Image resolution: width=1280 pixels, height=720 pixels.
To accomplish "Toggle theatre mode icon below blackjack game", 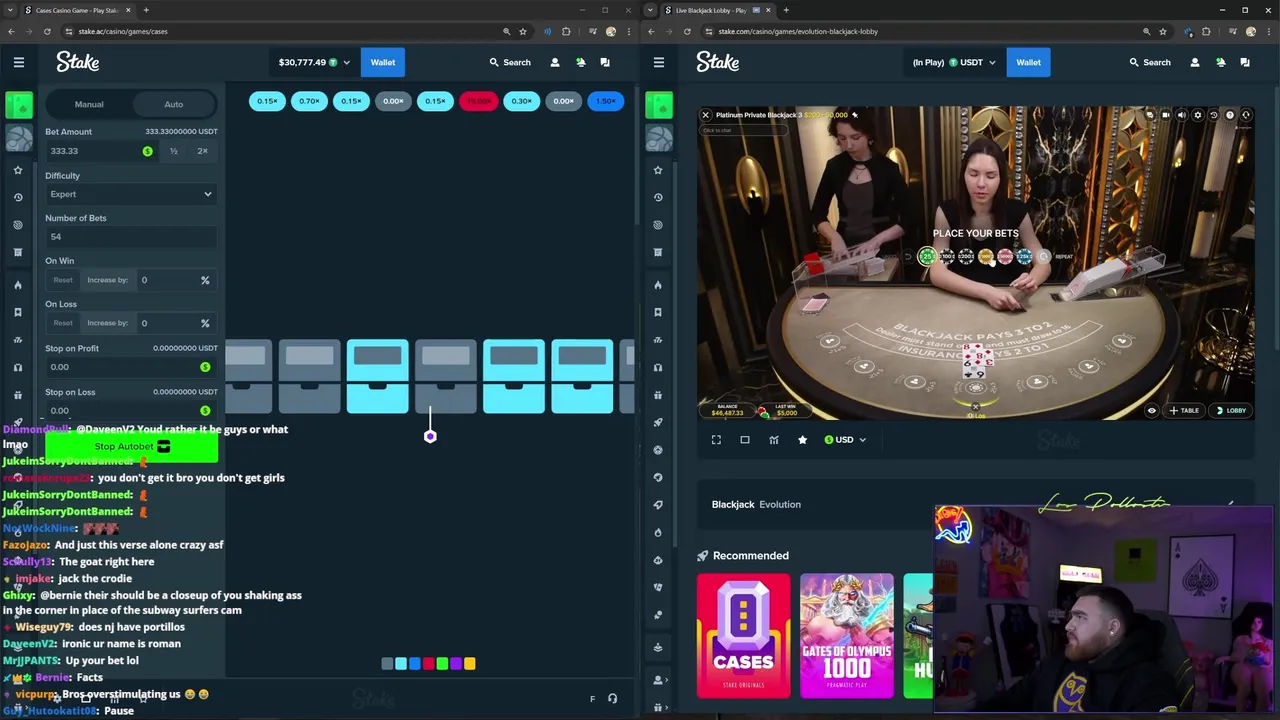I will [x=745, y=440].
